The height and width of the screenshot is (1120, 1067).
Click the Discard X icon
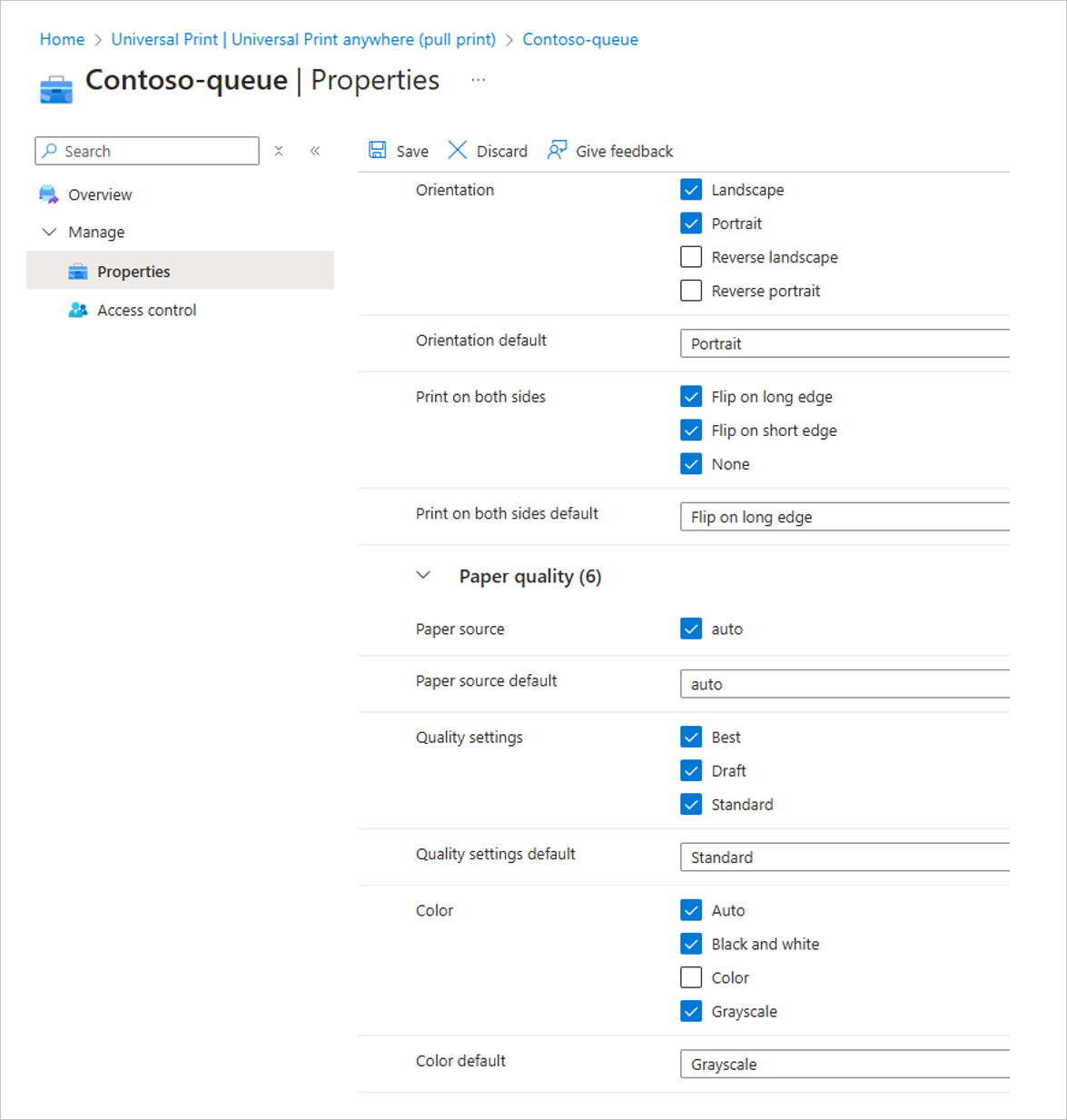[458, 151]
